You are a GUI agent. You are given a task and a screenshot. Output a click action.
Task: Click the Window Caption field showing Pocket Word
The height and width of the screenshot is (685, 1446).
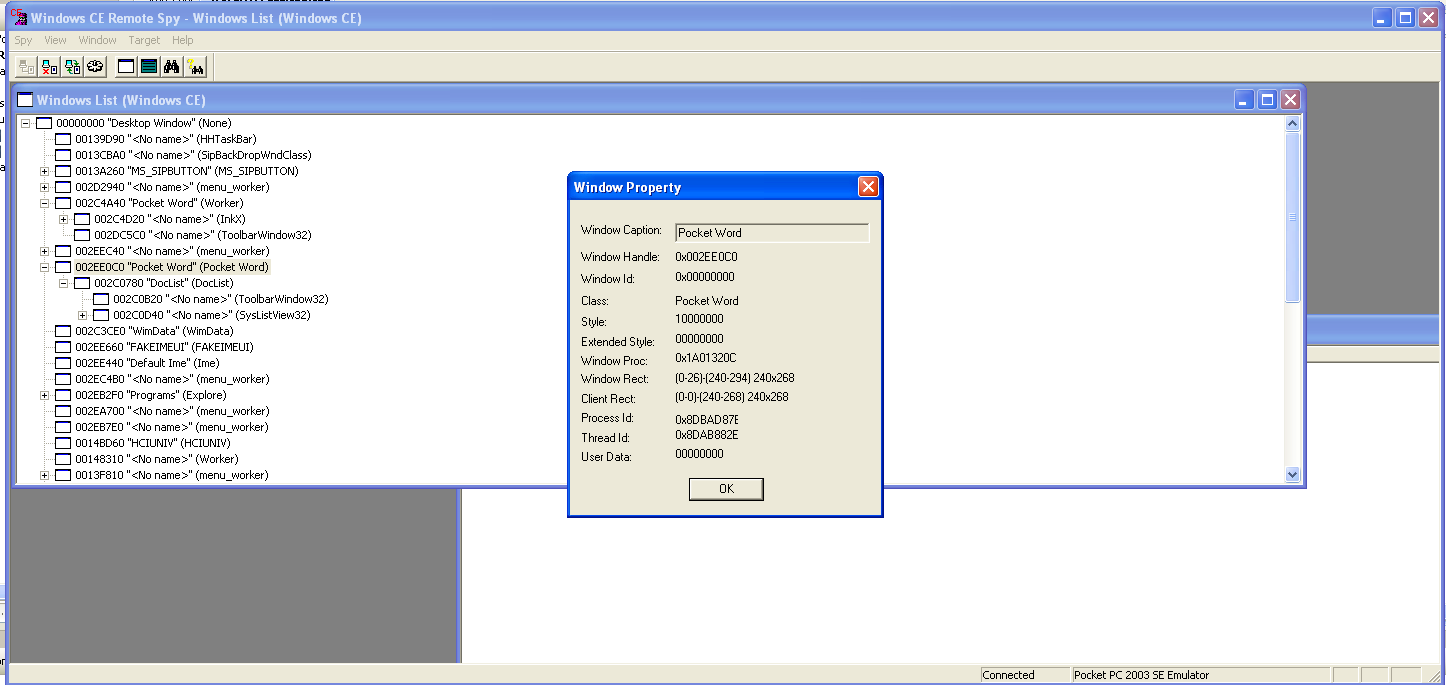click(x=772, y=233)
